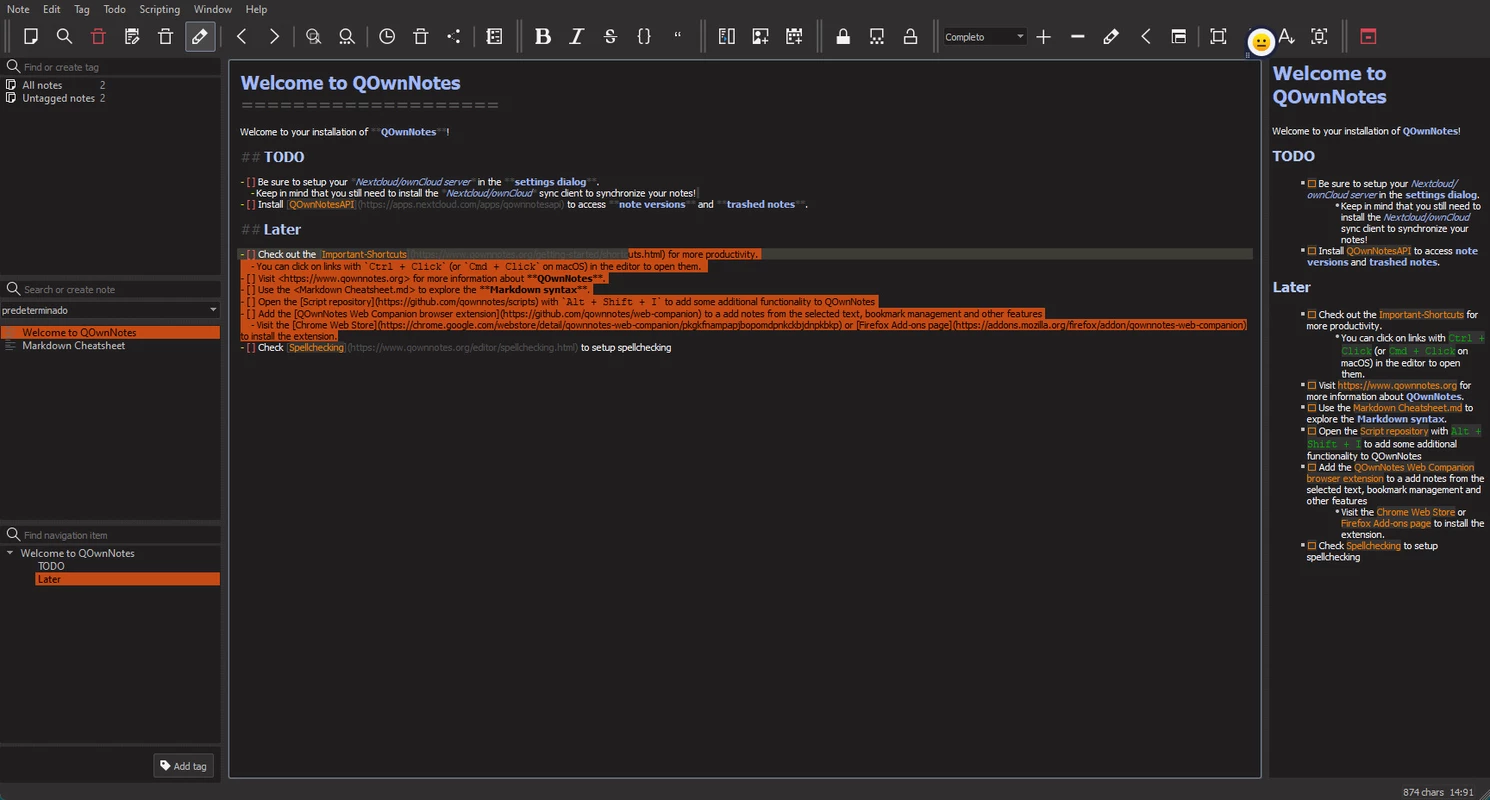Click the share note icon
The height and width of the screenshot is (800, 1490).
(454, 37)
